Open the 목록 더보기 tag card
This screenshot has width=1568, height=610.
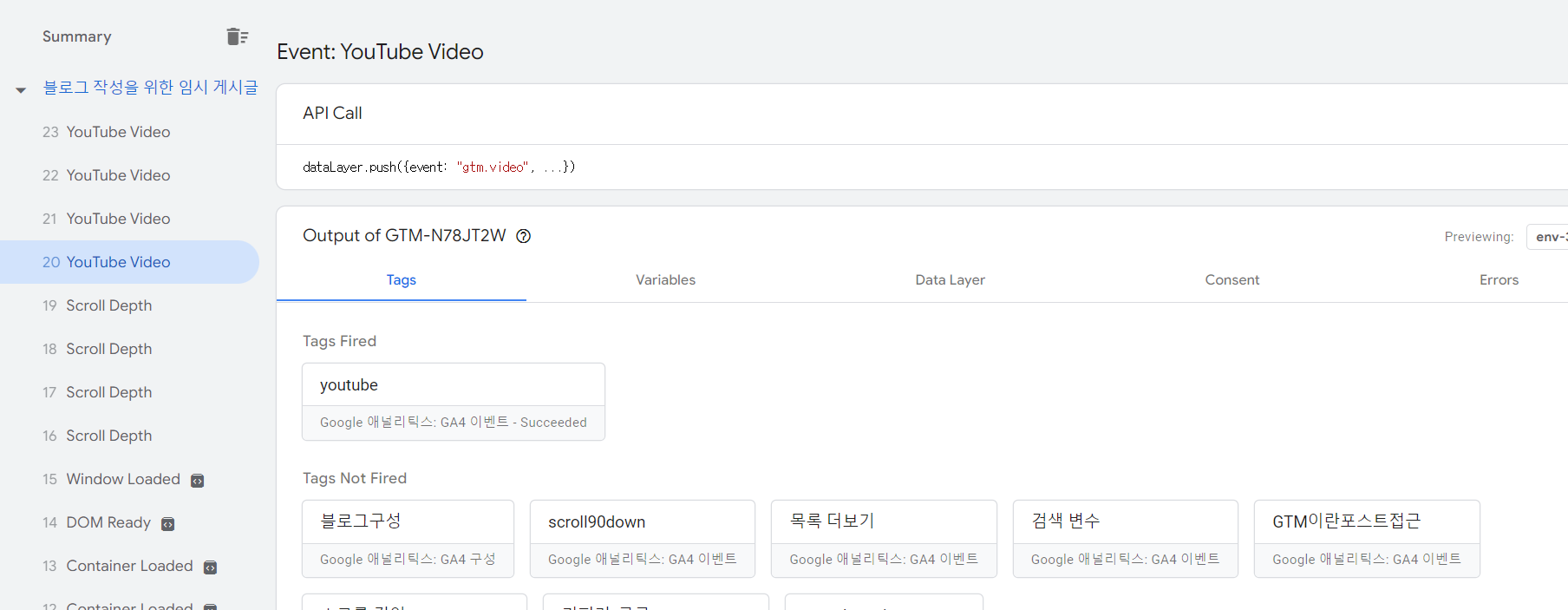(884, 539)
